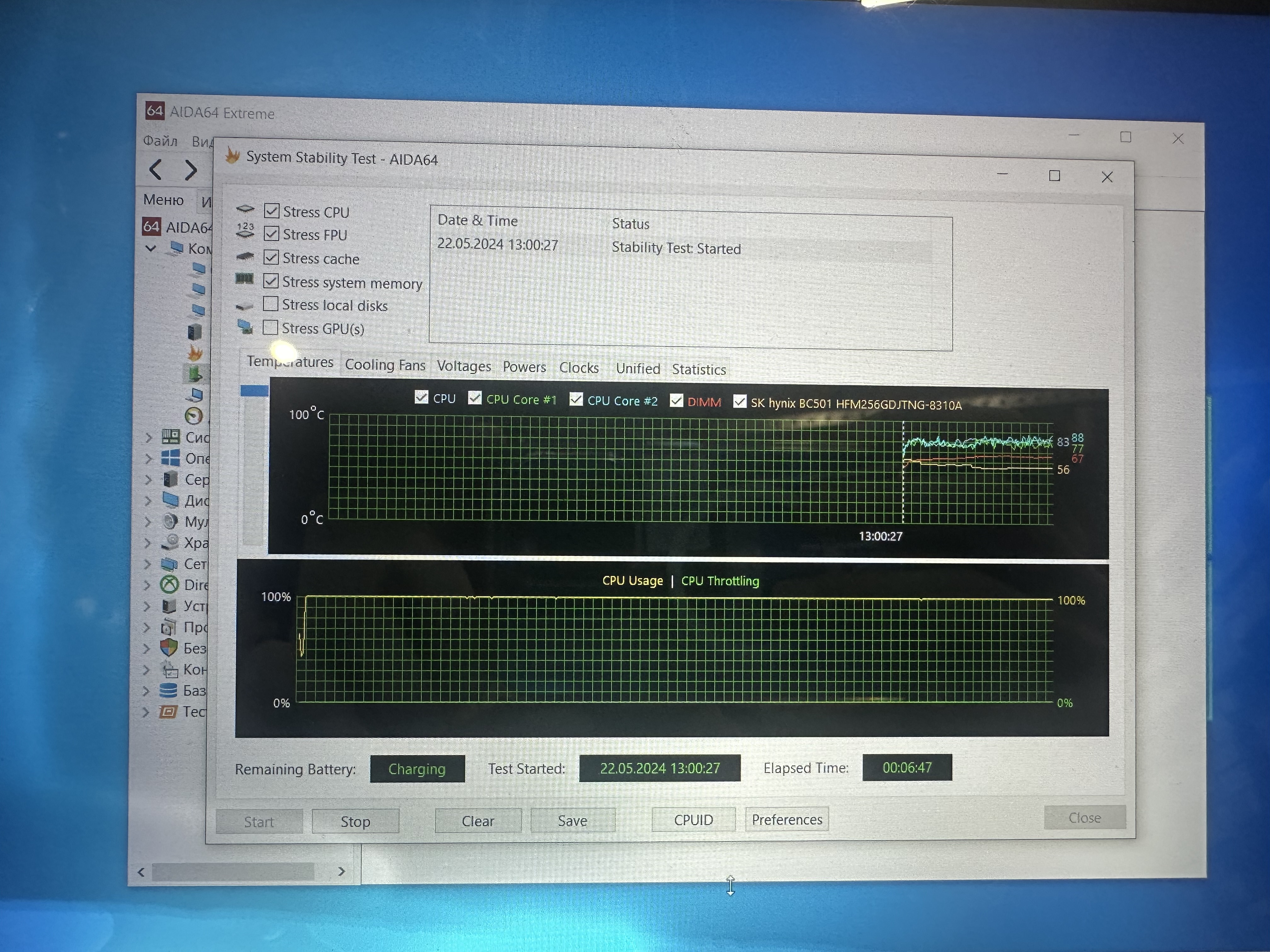This screenshot has height=952, width=1270.
Task: Enable the Stress GPU(s) checkbox
Action: pyautogui.click(x=270, y=327)
